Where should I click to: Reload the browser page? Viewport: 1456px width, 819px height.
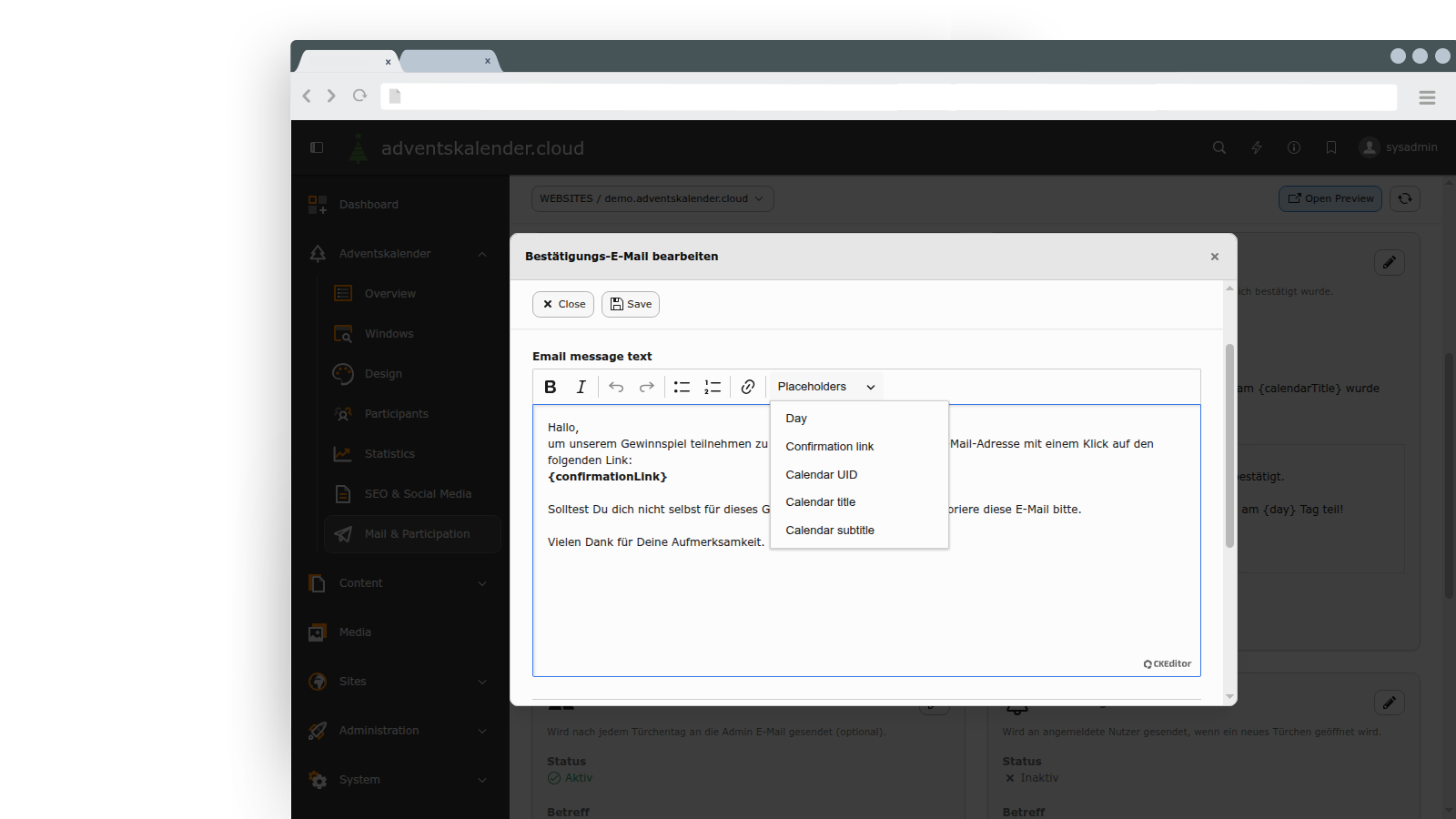pos(359,96)
